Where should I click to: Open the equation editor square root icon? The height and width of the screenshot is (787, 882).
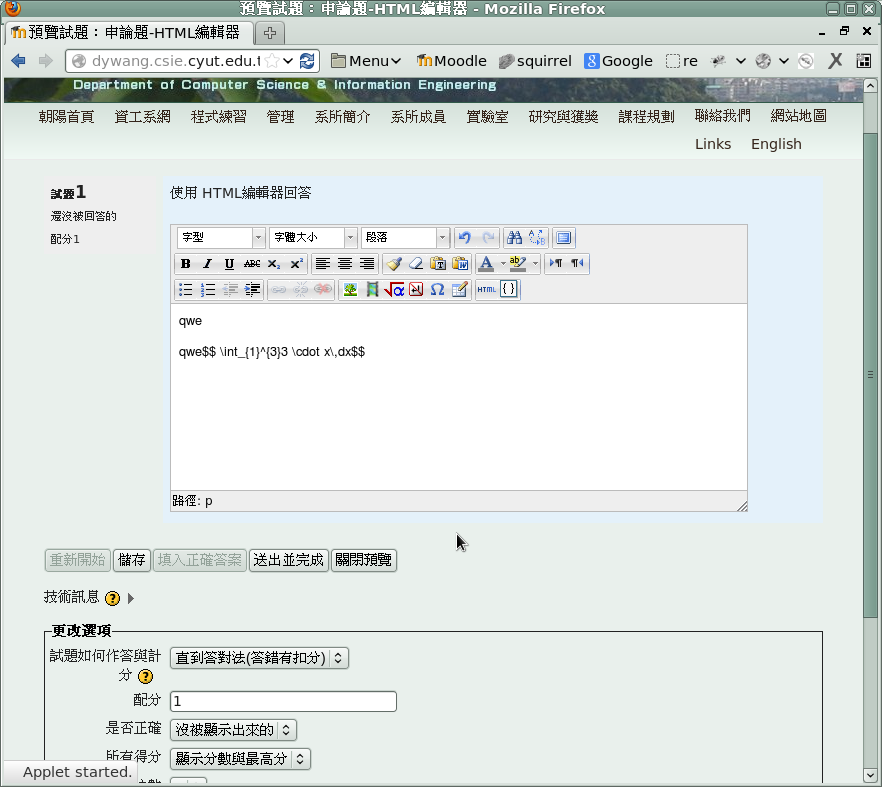coord(394,290)
